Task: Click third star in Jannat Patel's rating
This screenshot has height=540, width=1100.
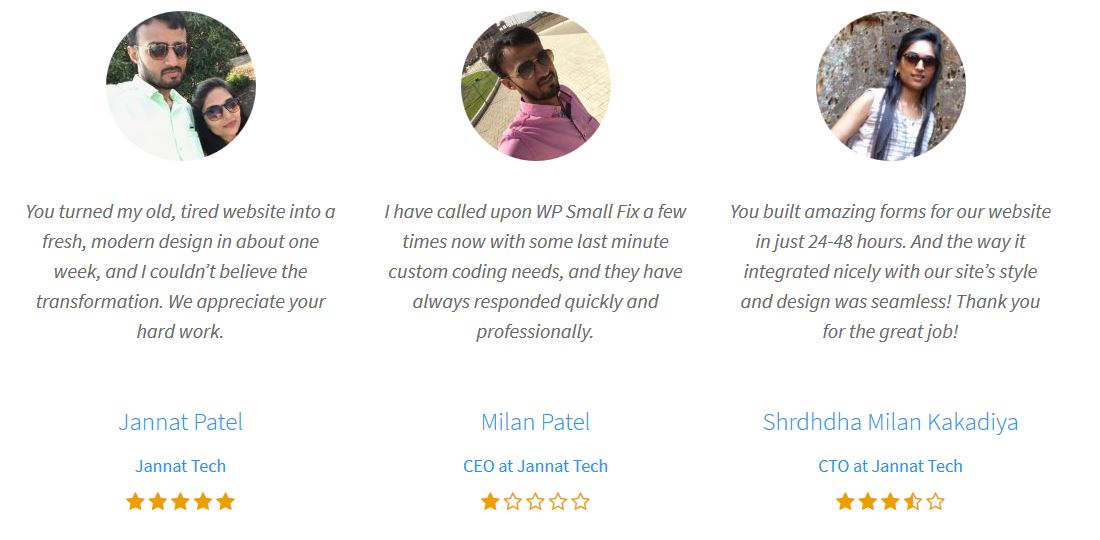Action: (180, 501)
